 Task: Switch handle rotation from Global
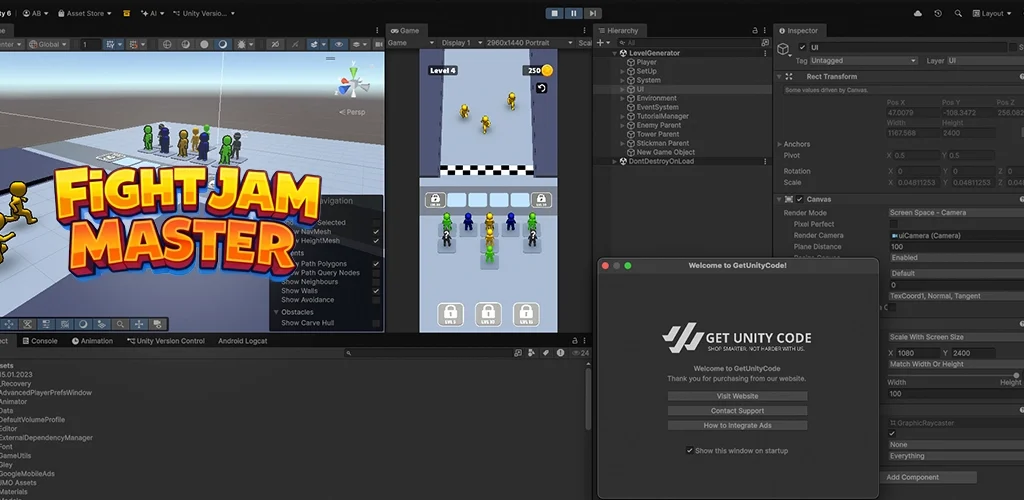[x=49, y=44]
